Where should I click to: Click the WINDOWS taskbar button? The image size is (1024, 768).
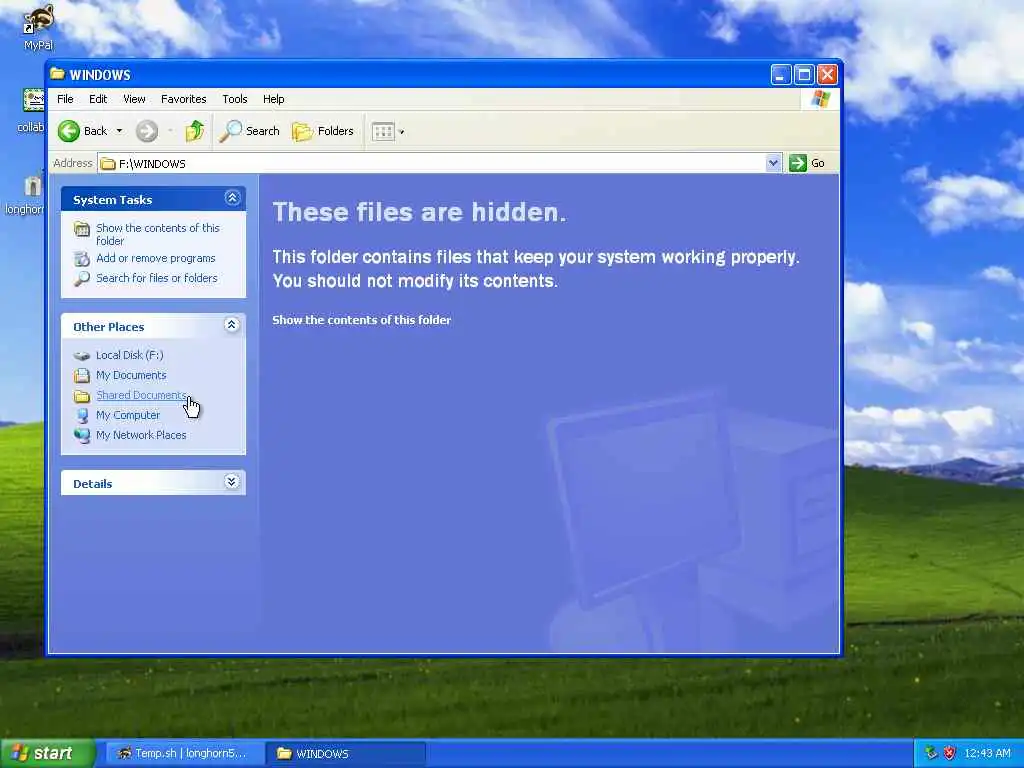tap(345, 754)
